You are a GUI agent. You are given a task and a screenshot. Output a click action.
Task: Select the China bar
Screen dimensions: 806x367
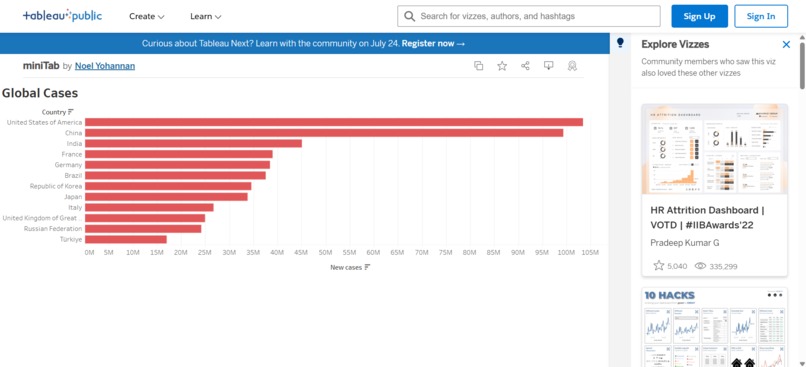324,133
